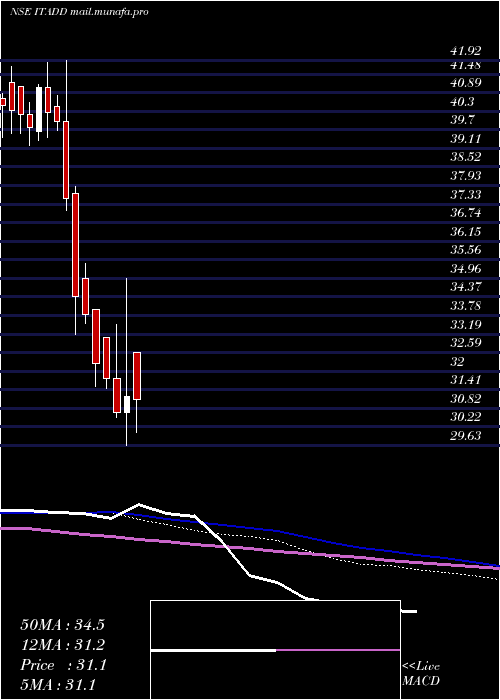Click the 41.92 price axis label
This screenshot has width=500, height=700.
tap(466, 51)
